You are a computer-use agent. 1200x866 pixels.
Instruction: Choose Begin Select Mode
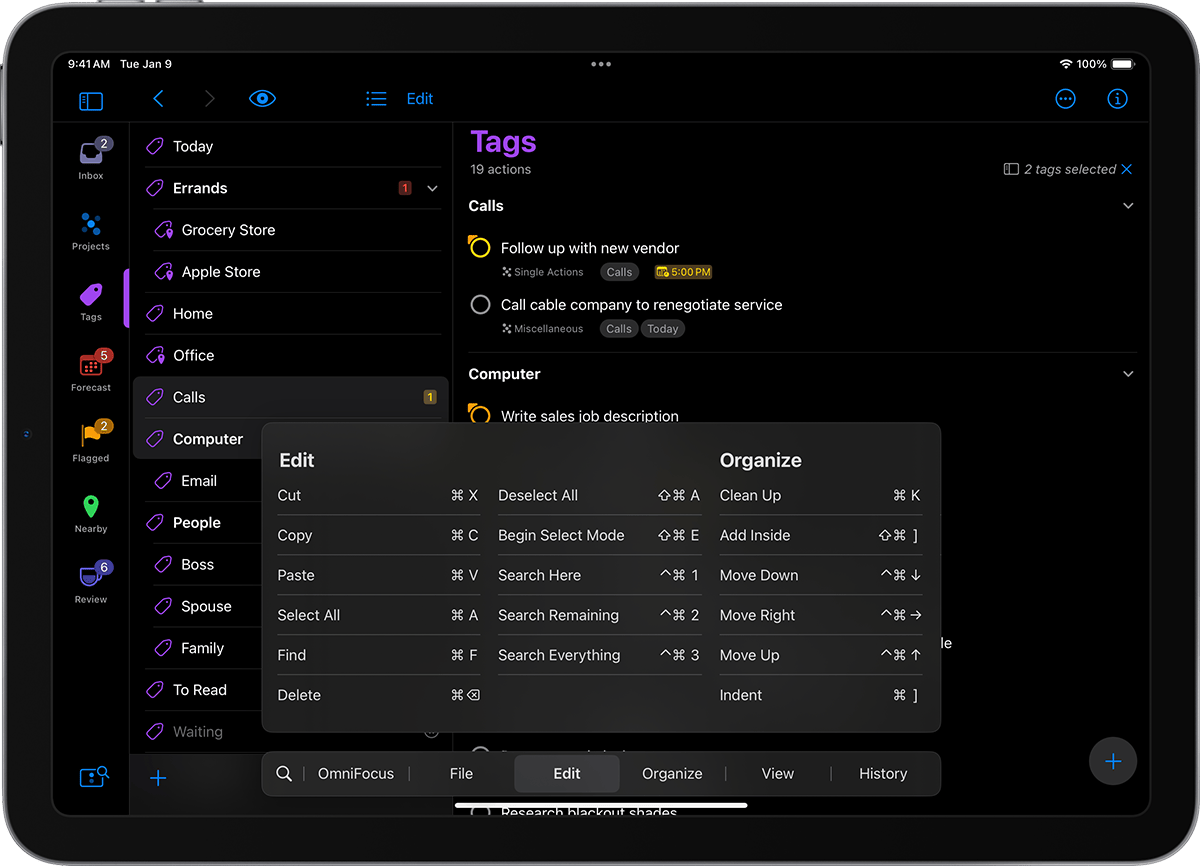click(x=599, y=535)
